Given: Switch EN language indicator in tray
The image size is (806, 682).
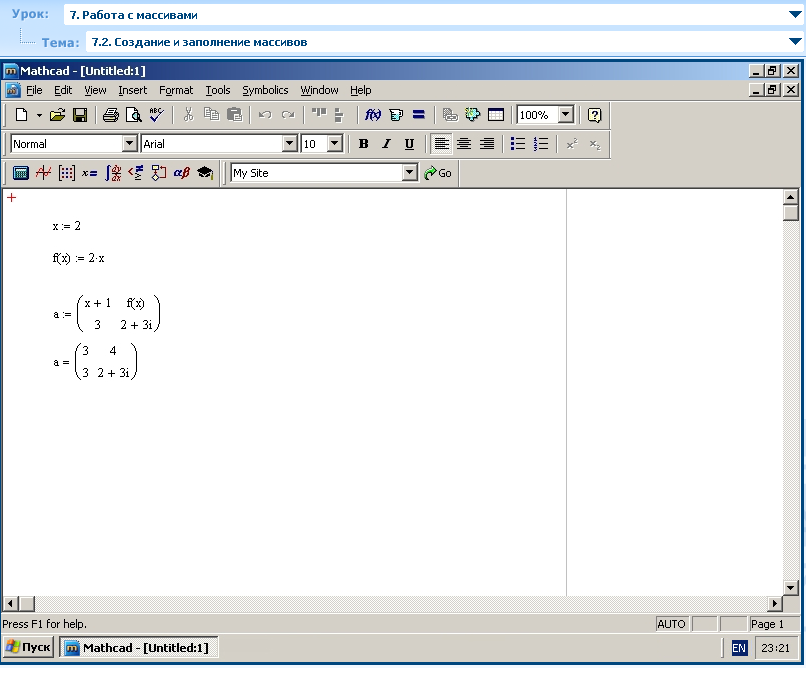Looking at the screenshot, I should point(739,648).
